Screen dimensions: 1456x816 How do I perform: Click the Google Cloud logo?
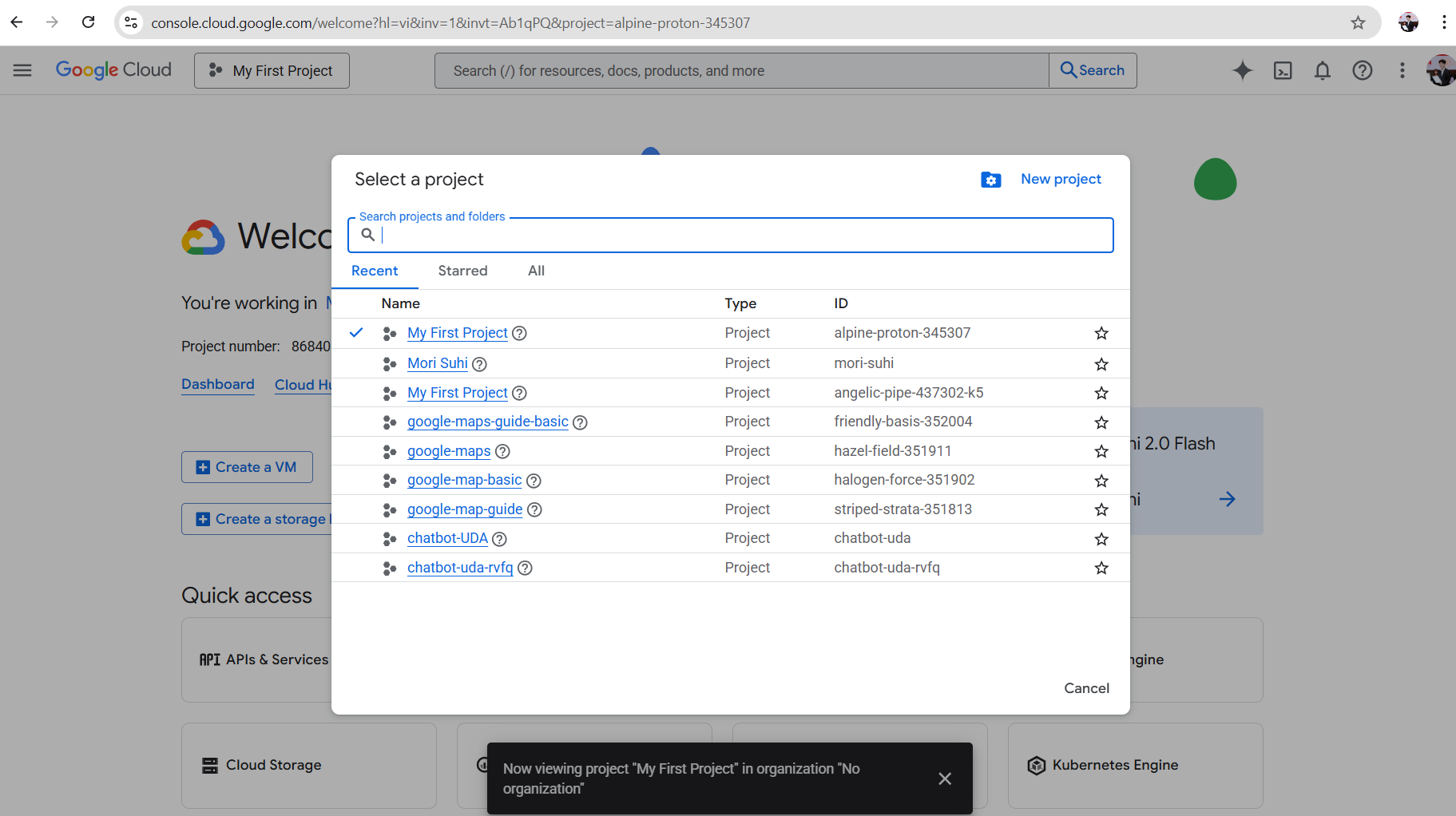pyautogui.click(x=113, y=70)
